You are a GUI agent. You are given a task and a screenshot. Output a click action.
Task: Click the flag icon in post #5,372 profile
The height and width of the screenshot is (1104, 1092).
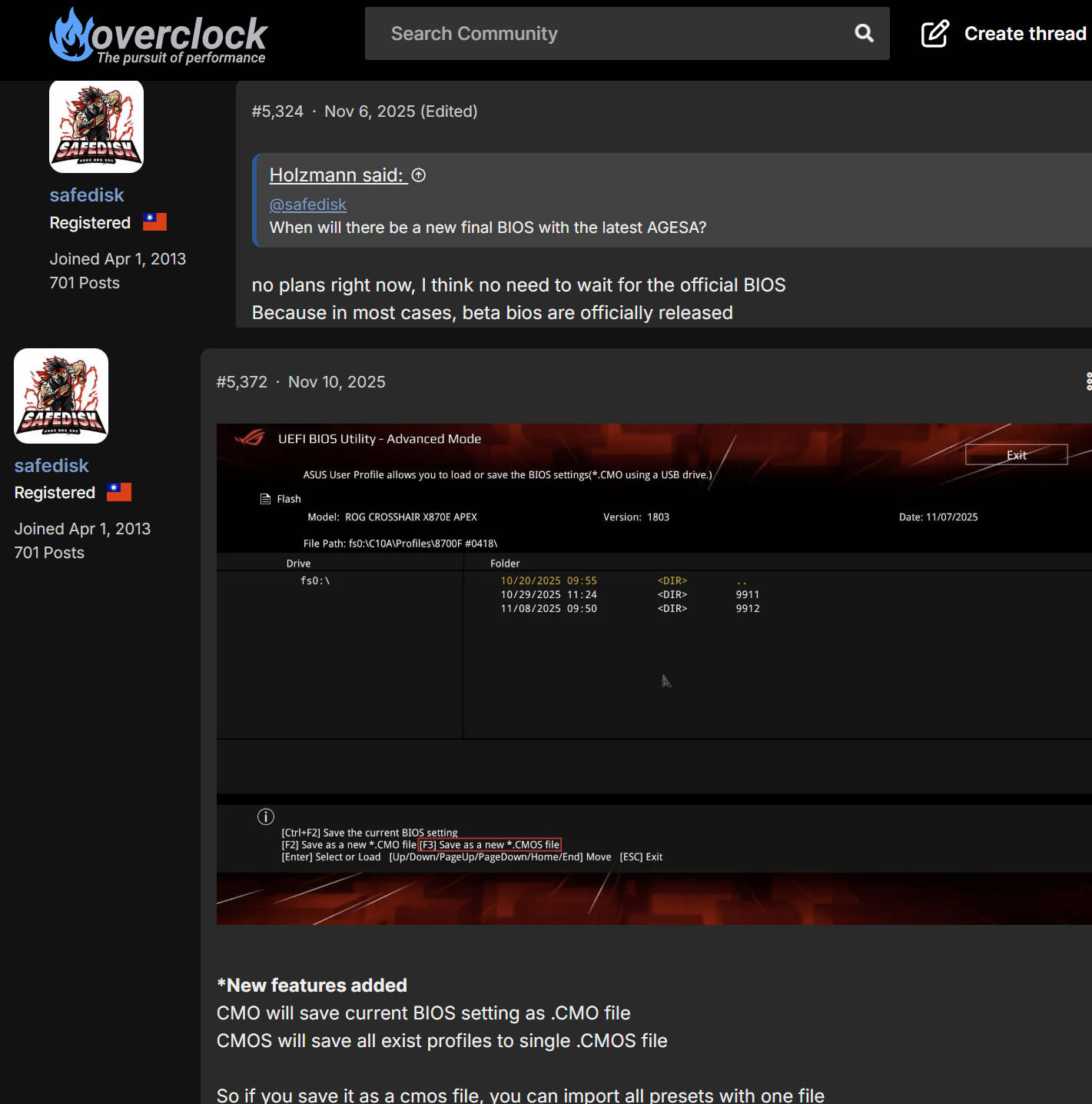click(119, 492)
